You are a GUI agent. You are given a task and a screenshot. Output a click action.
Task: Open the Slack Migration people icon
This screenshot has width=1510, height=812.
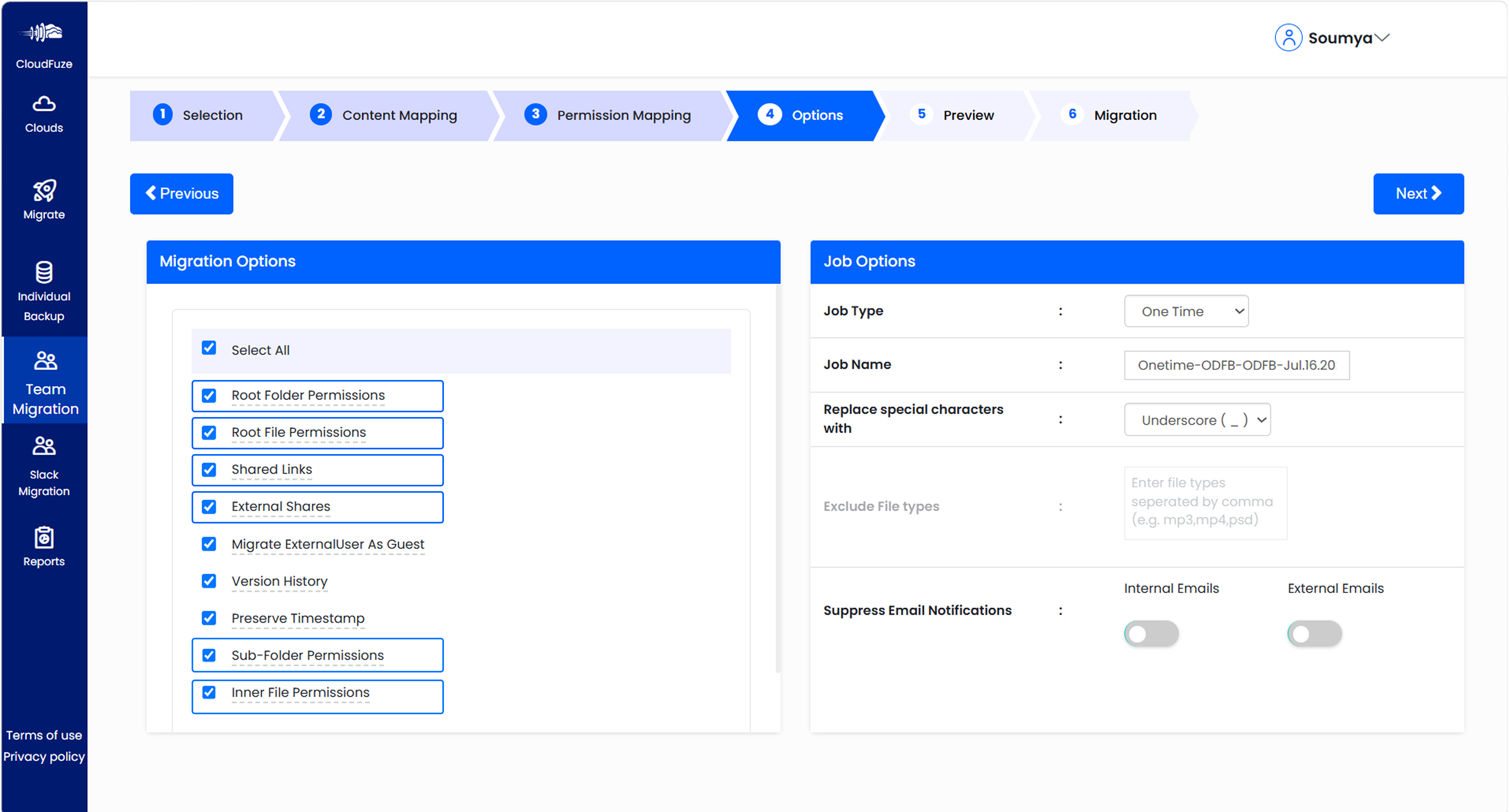(x=44, y=446)
